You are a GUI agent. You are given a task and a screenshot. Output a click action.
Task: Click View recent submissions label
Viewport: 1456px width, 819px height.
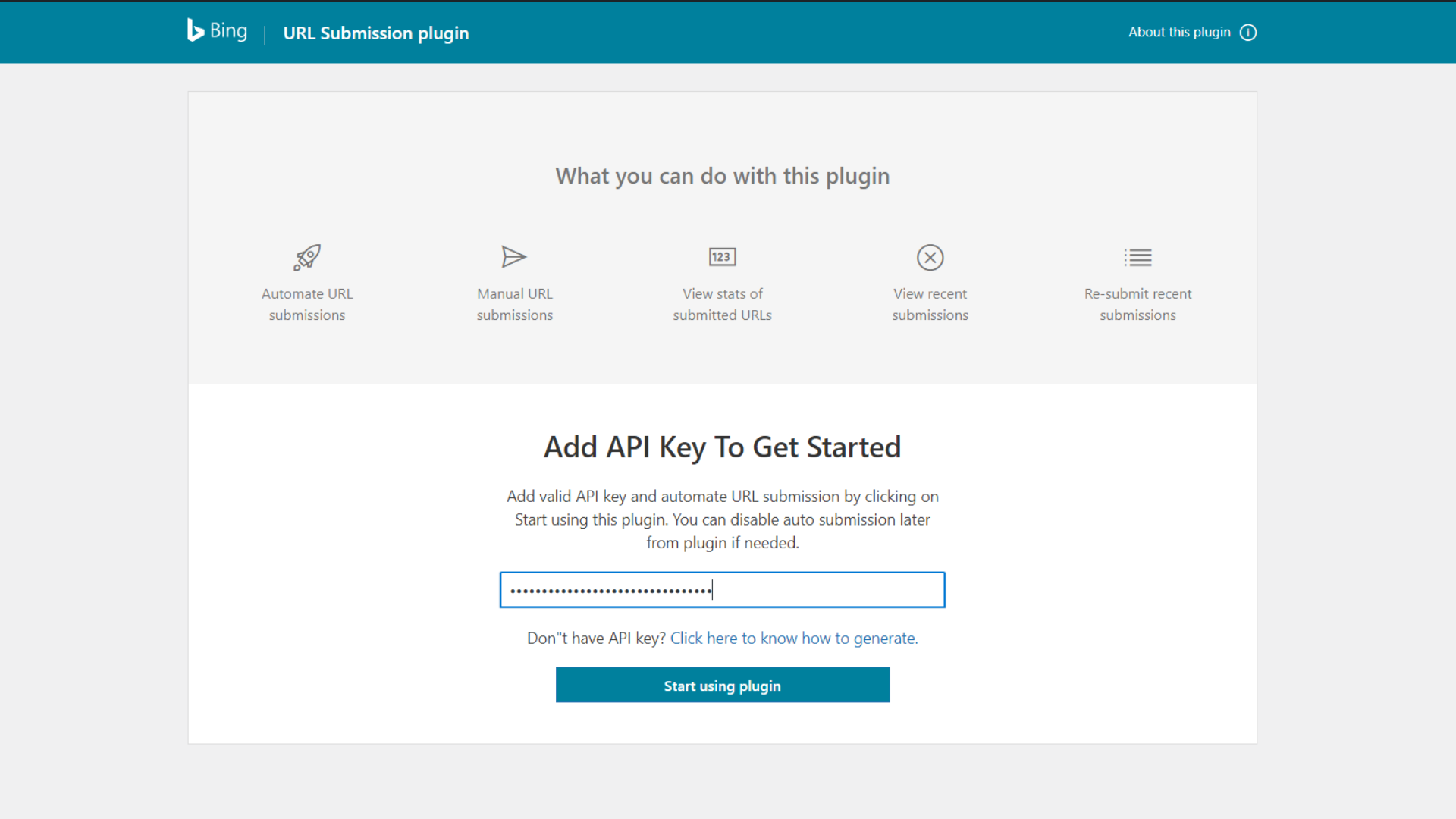click(930, 304)
